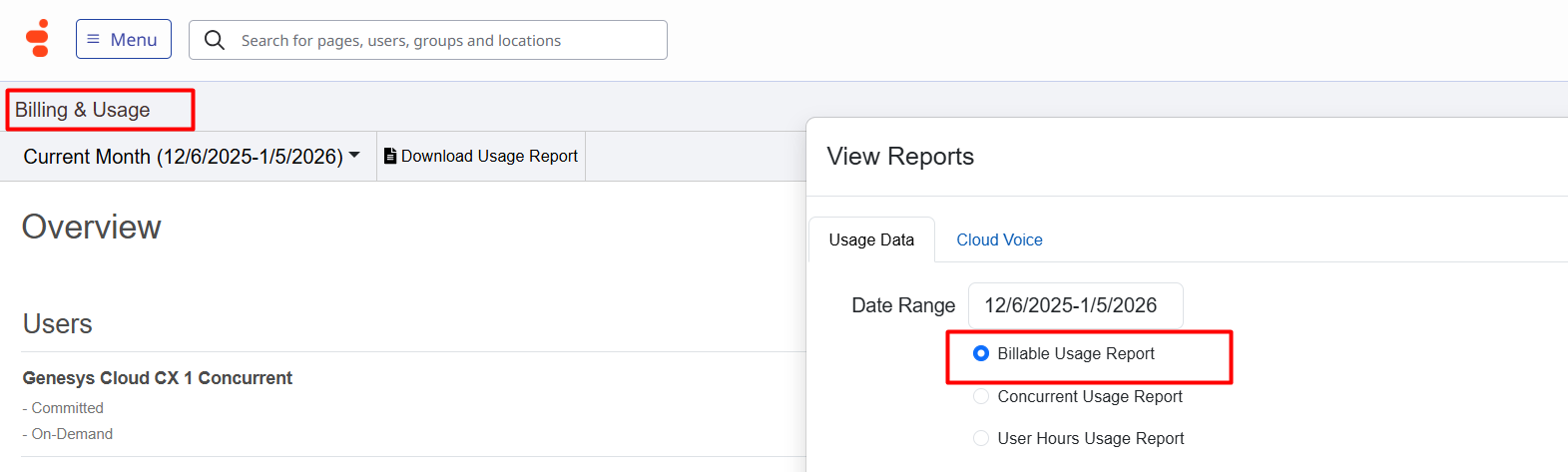Viewport: 1568px width, 472px height.
Task: Open the Usage Data tab
Action: [x=871, y=239]
